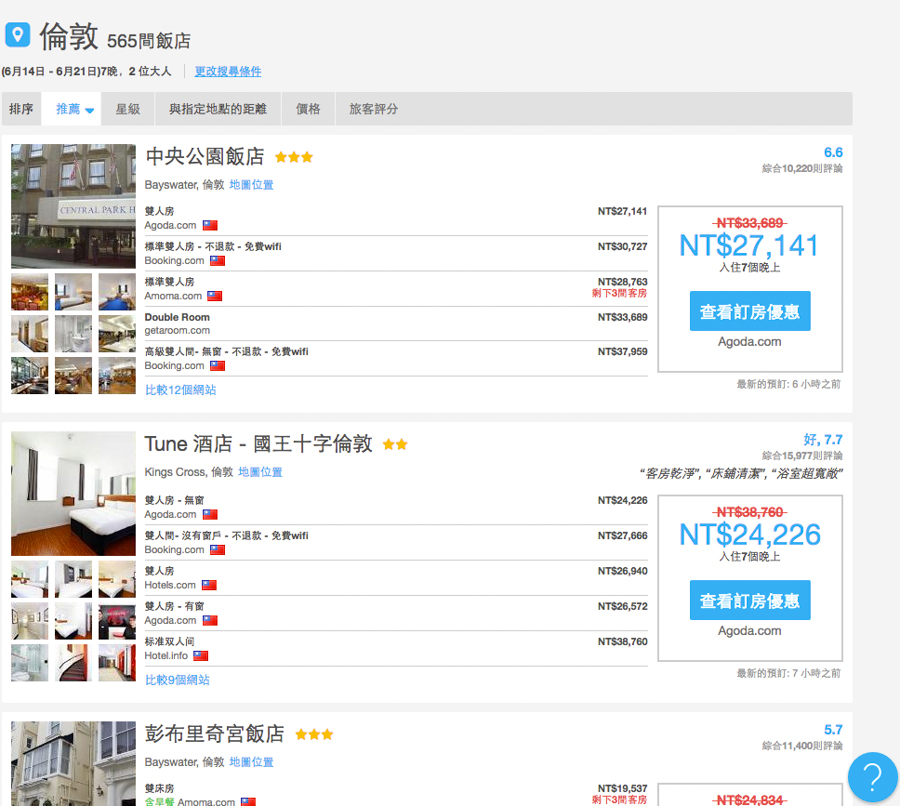Screen dimensions: 900x806
Task: Click the three-star rating of 中央公園飯店
Action: pyautogui.click(x=294, y=157)
